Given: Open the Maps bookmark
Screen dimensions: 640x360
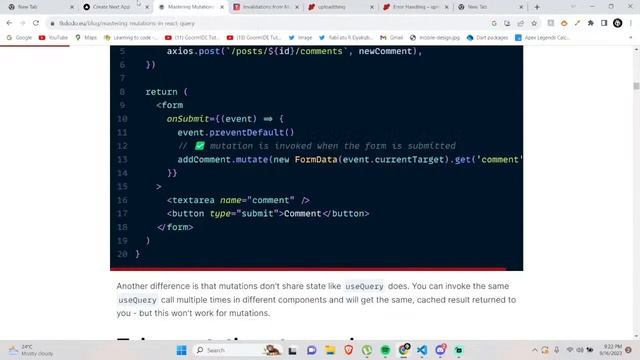Looking at the screenshot, I should pyautogui.click(x=86, y=38).
